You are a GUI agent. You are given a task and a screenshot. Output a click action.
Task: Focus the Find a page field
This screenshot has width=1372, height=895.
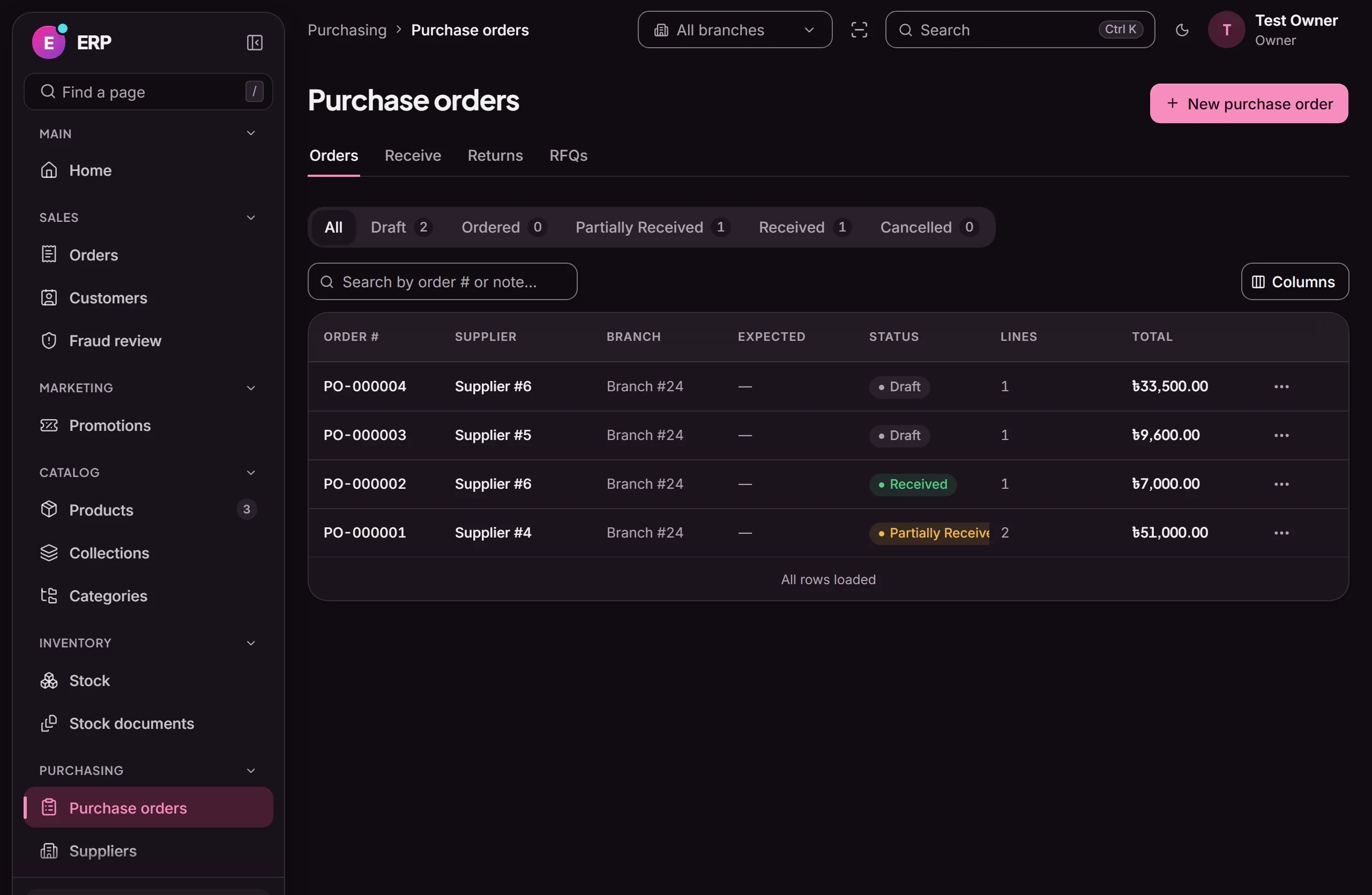148,92
